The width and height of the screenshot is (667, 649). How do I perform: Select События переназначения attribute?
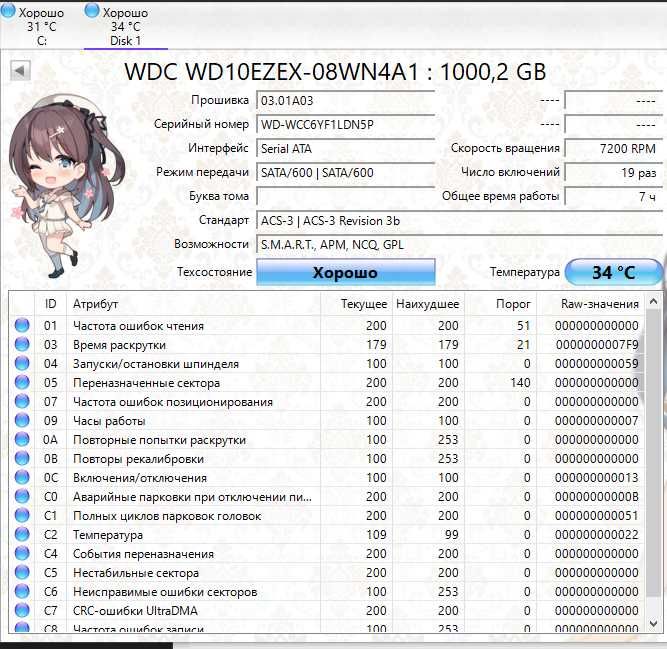pyautogui.click(x=143, y=554)
